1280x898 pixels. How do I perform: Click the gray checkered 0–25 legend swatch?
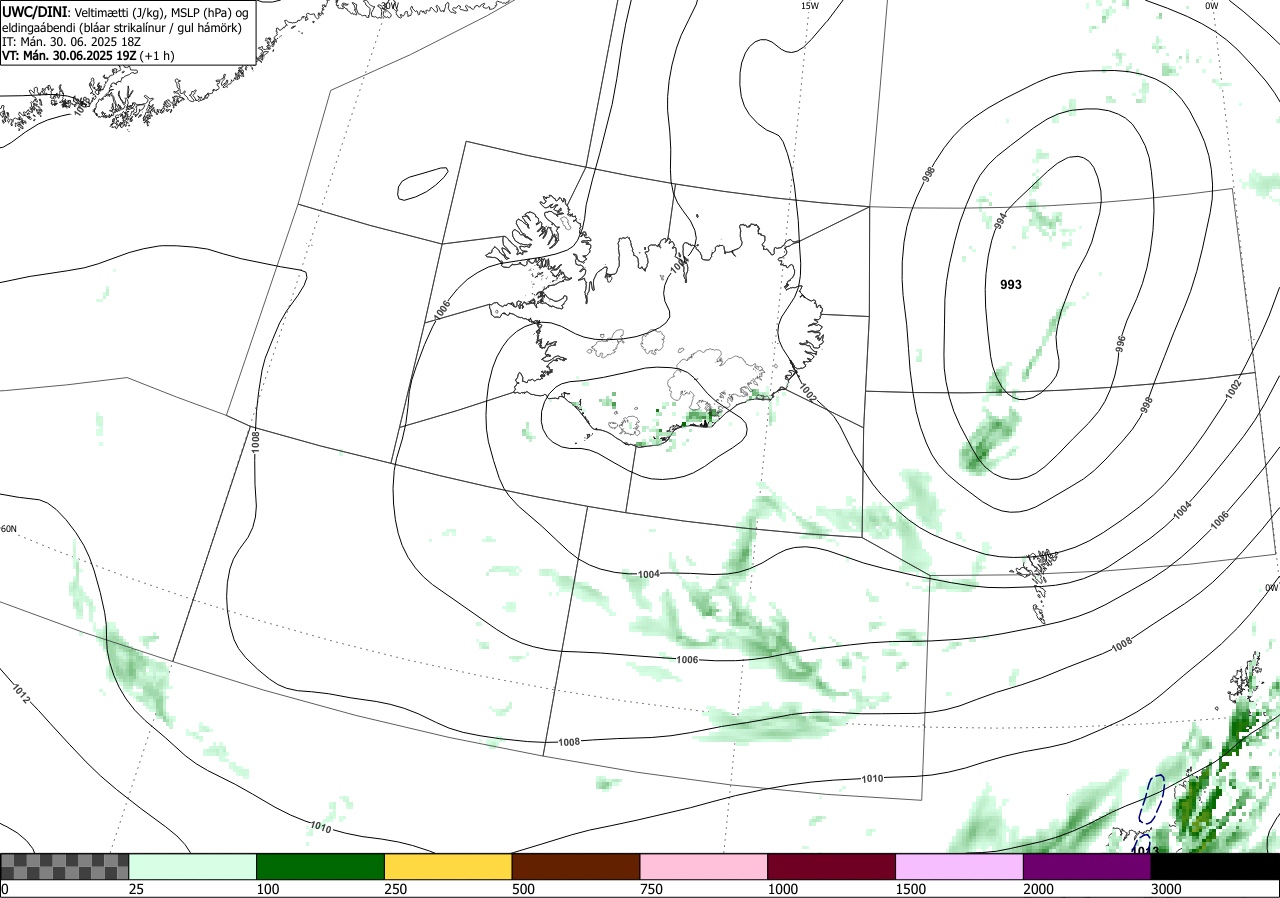65,866
